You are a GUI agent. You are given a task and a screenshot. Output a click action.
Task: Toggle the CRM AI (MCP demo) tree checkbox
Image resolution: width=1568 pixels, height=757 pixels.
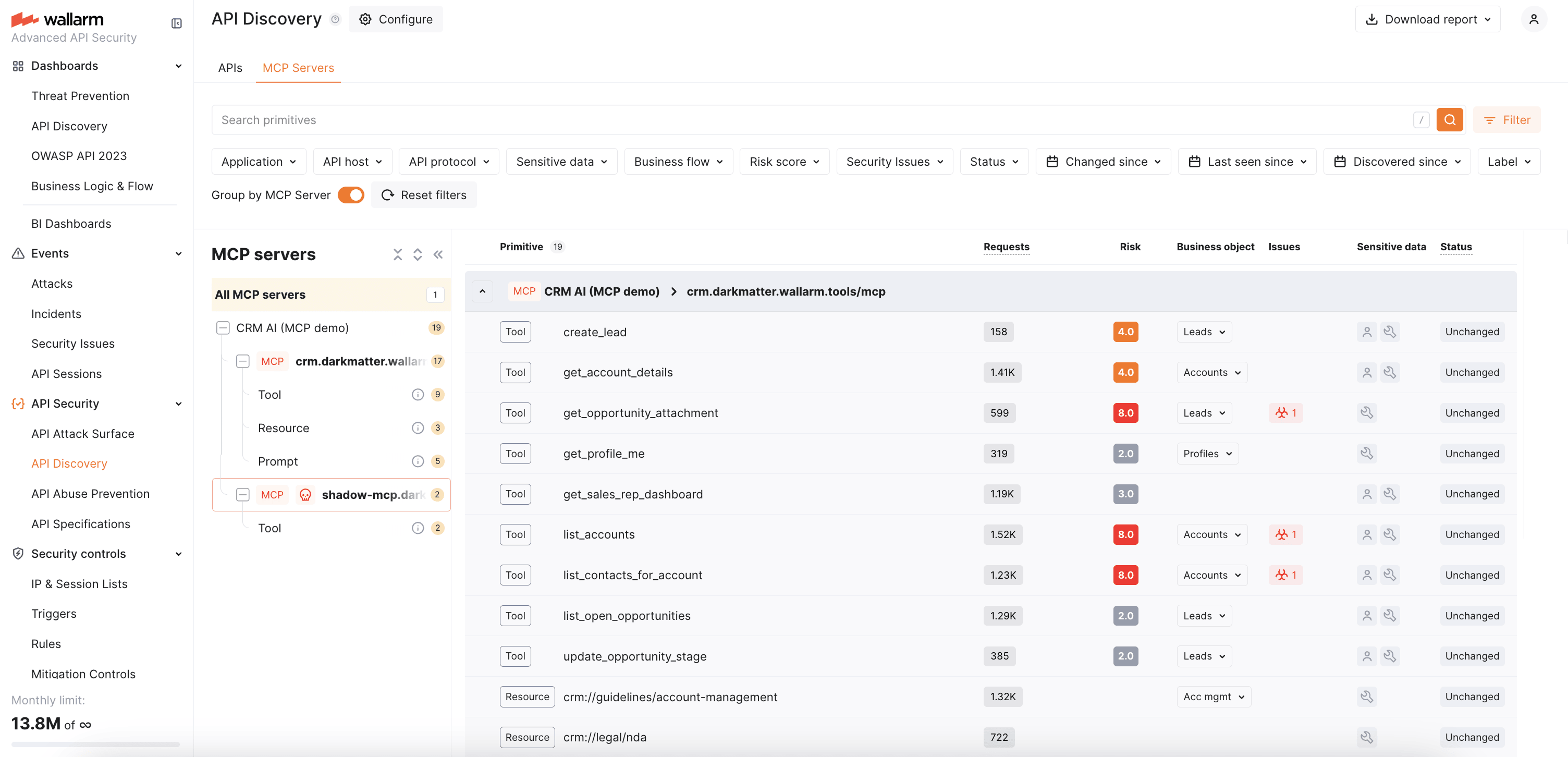click(x=223, y=328)
